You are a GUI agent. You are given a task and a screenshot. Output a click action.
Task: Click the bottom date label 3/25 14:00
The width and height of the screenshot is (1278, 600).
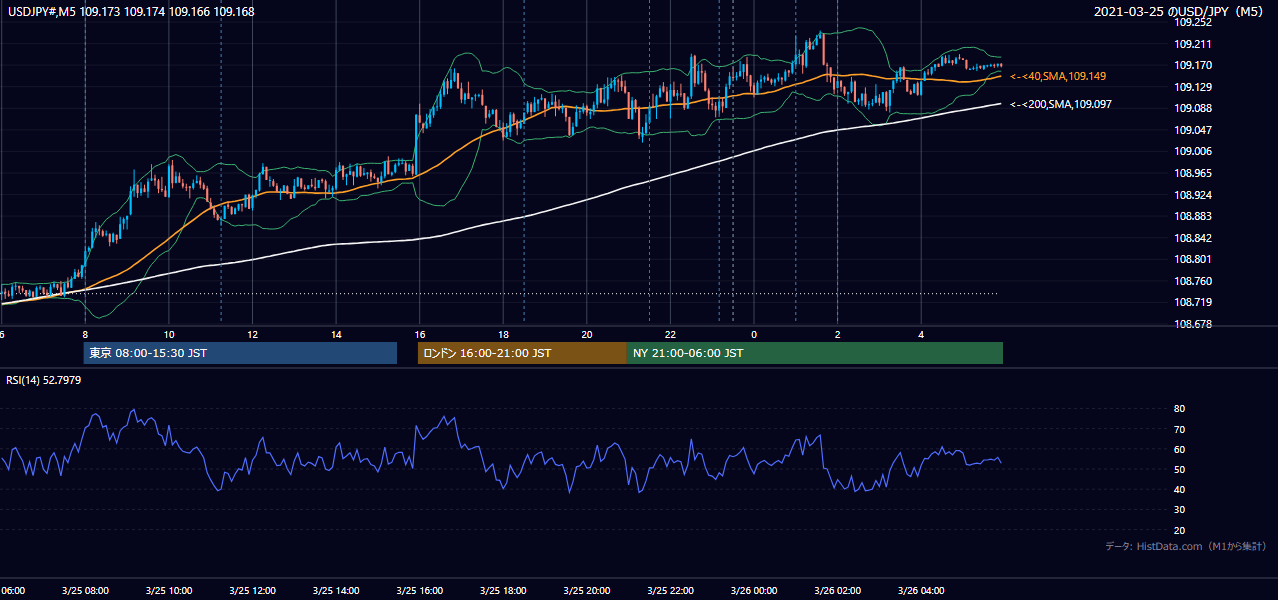335,591
